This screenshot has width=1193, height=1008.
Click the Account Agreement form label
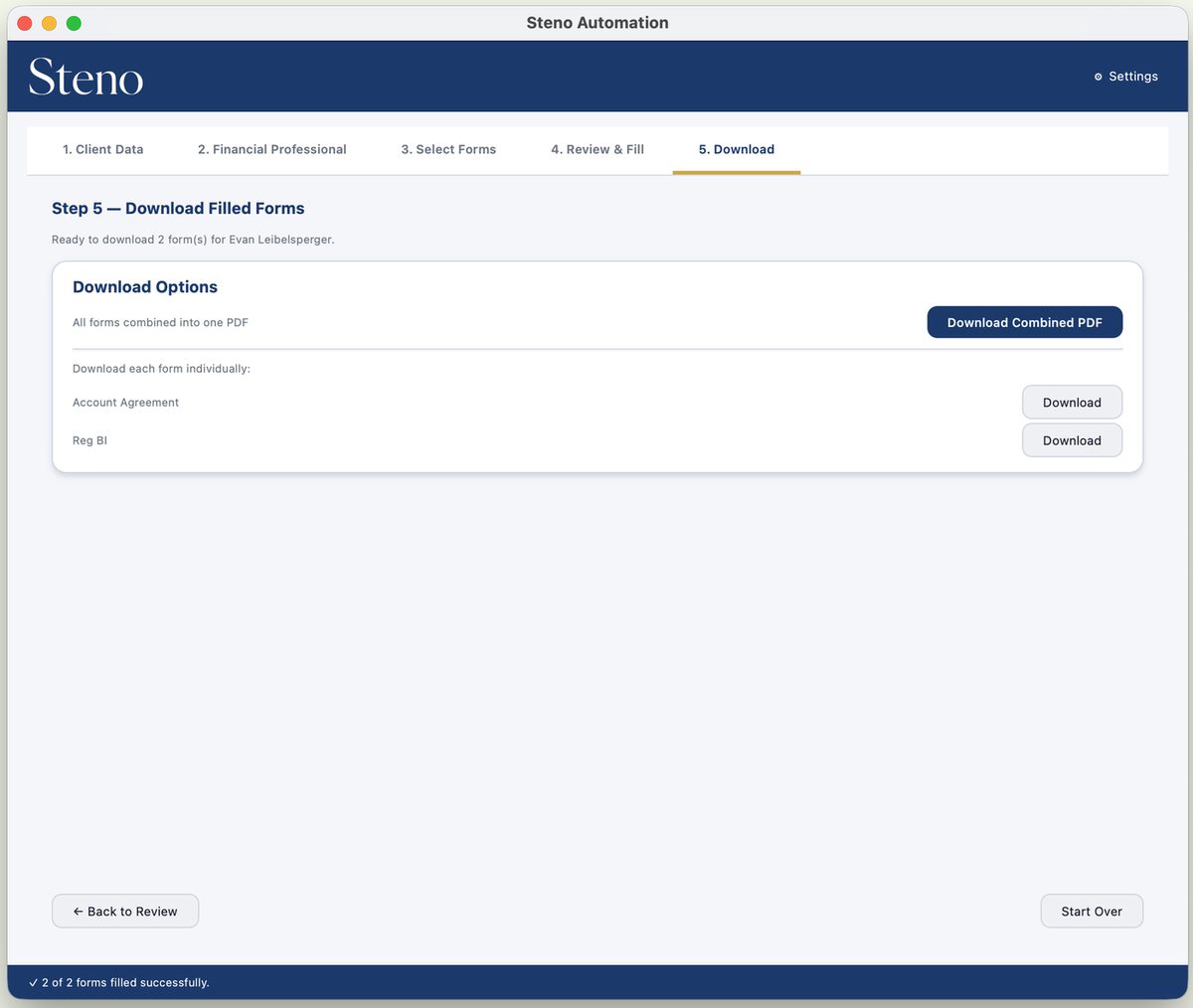125,403
